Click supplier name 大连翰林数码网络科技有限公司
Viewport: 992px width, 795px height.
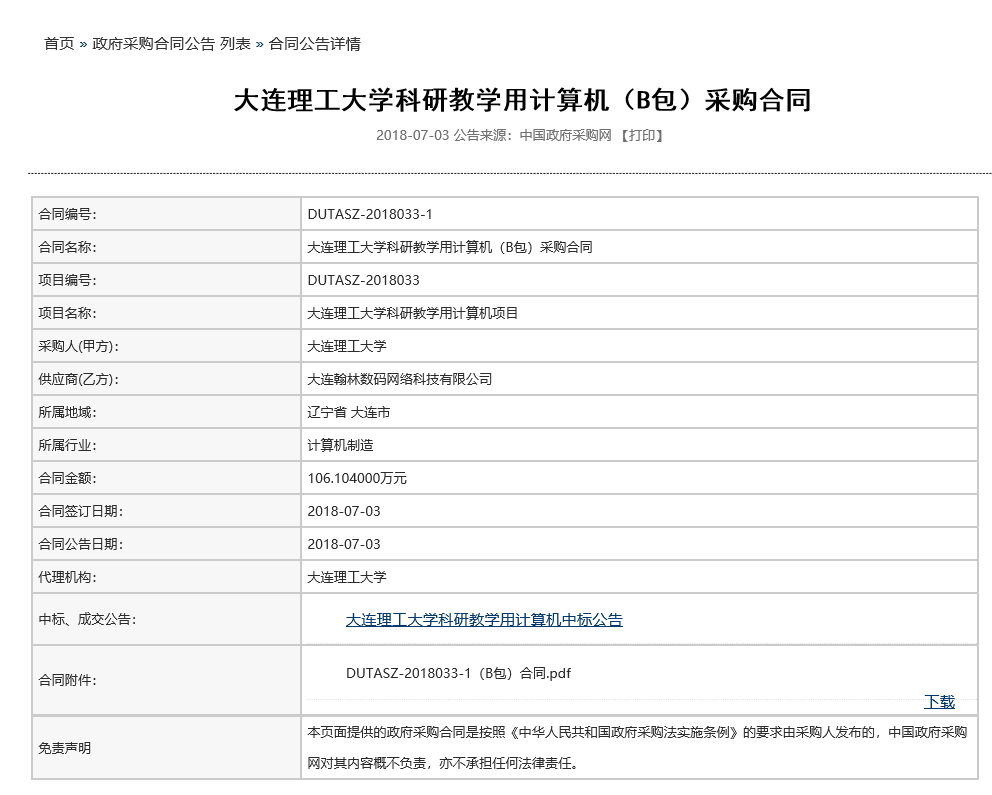point(399,379)
